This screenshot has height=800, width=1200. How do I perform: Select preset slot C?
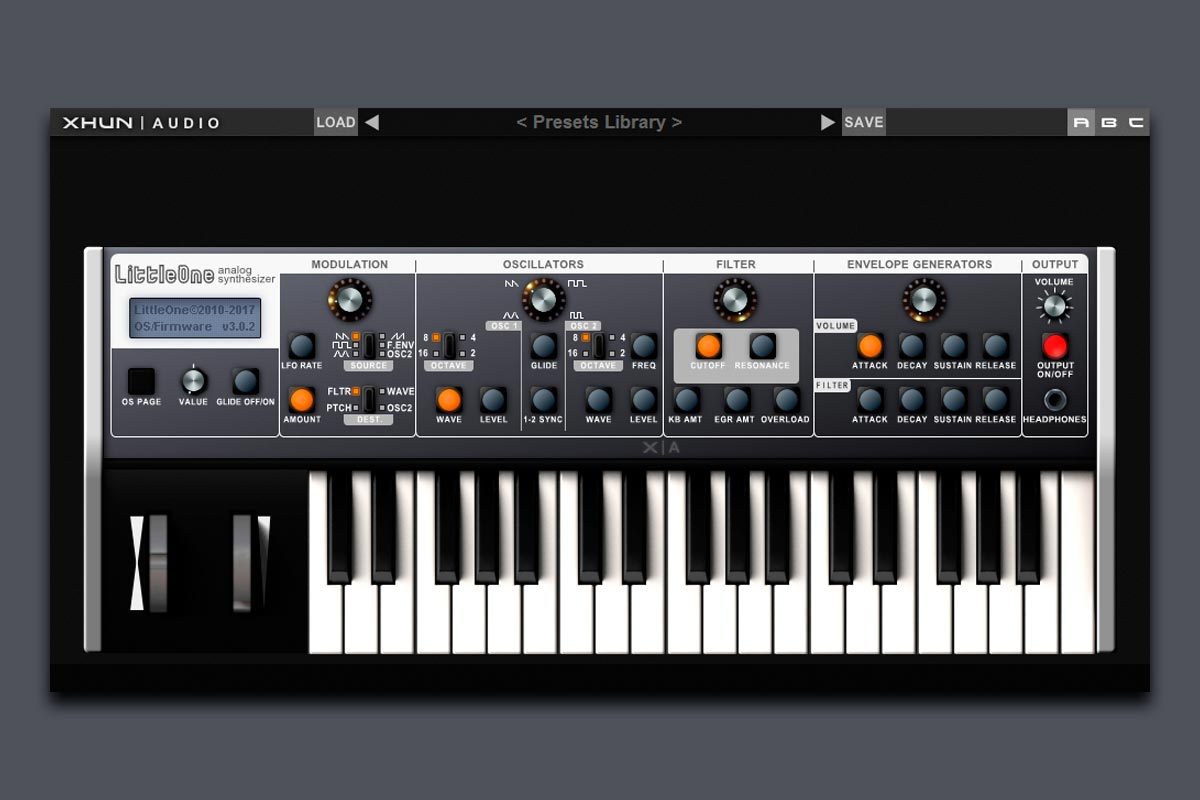1136,123
